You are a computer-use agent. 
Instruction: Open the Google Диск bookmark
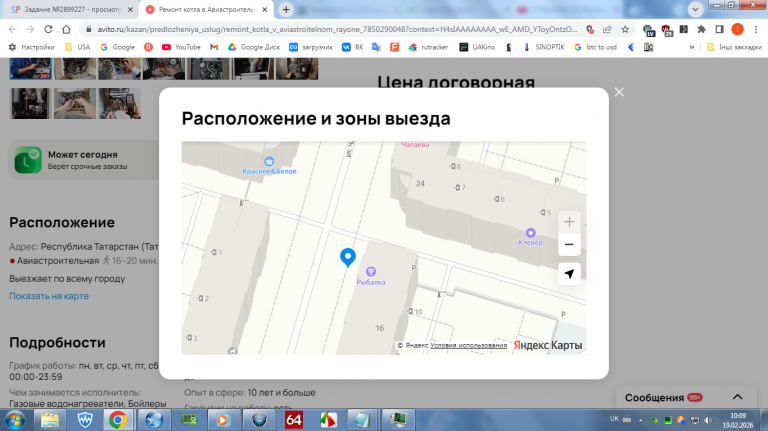click(x=254, y=47)
